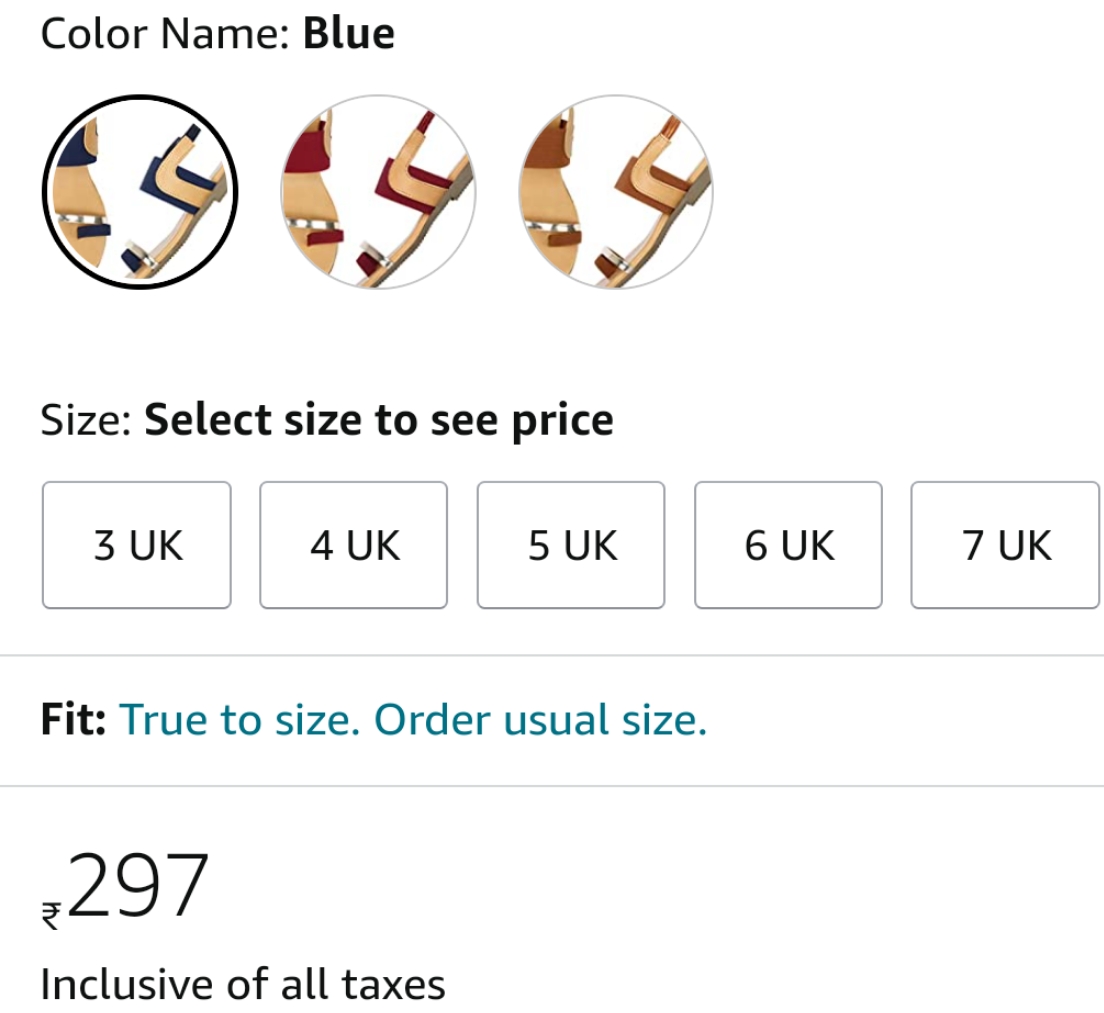Click the Size label text

(86, 420)
